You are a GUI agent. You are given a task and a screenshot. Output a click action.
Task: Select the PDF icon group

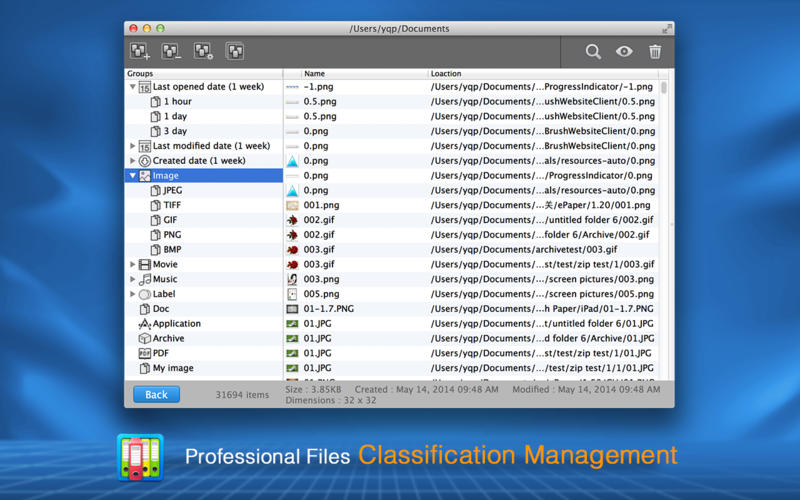tap(145, 353)
